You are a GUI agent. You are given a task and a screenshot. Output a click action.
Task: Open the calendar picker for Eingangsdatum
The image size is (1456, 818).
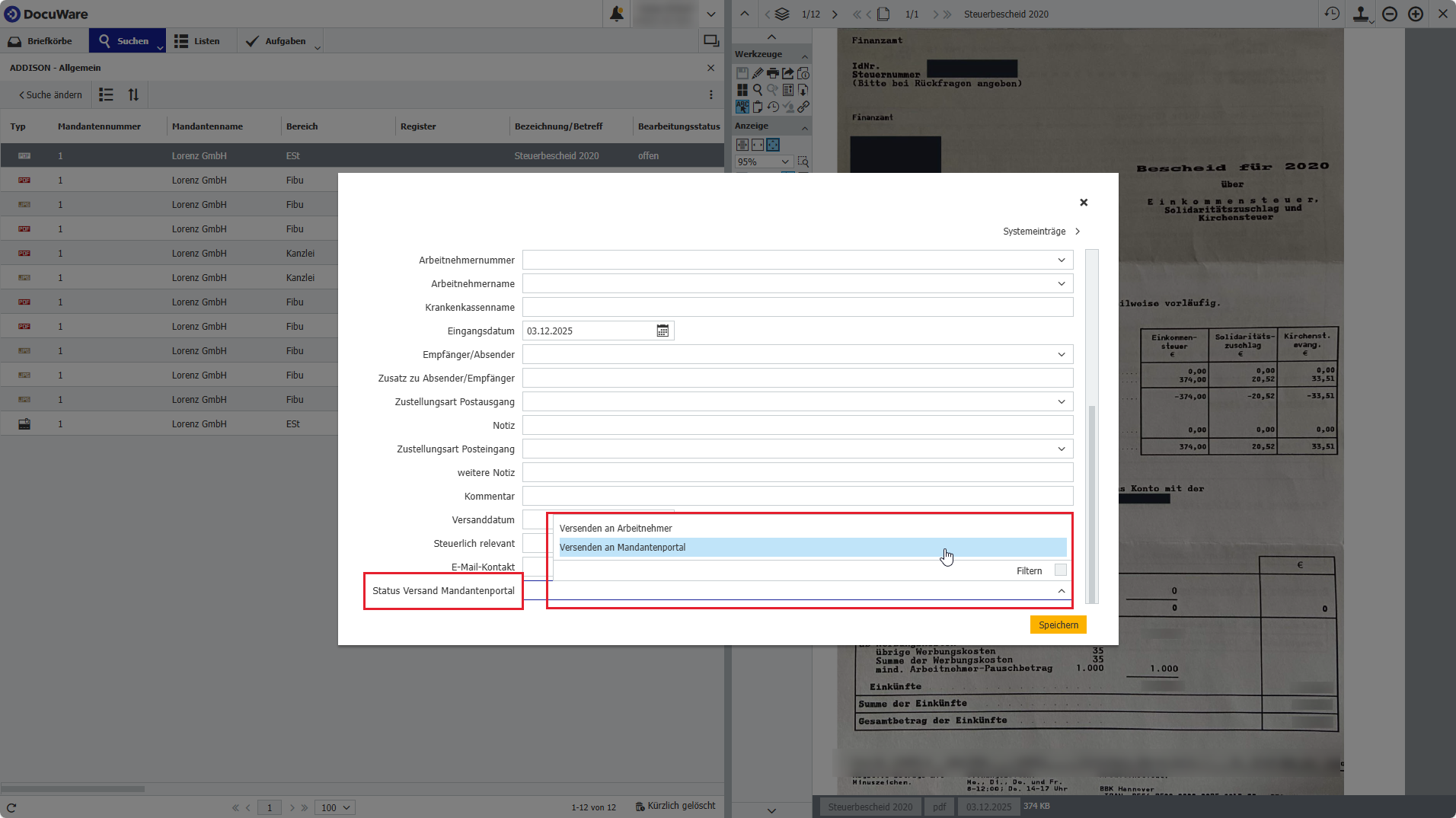click(x=663, y=331)
